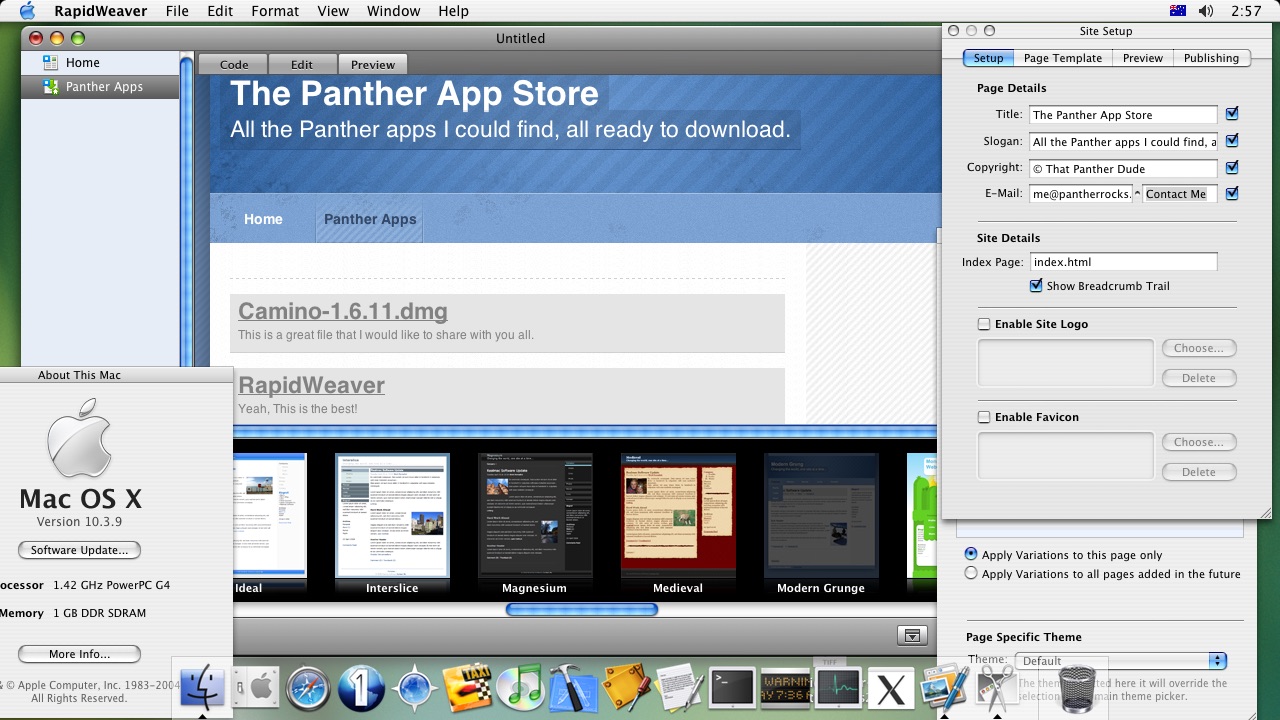1280x720 pixels.
Task: Click Software Update in About This Mac
Action: point(79,550)
